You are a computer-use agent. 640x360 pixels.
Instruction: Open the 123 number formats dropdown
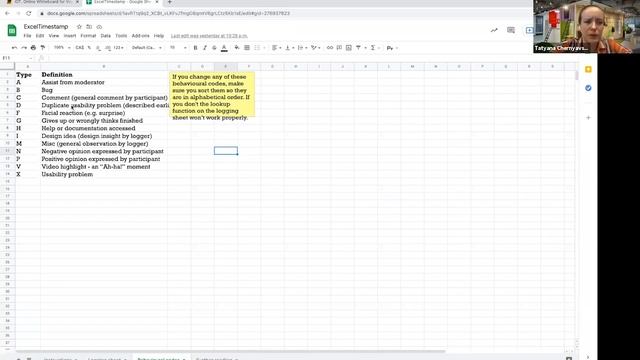tap(118, 48)
